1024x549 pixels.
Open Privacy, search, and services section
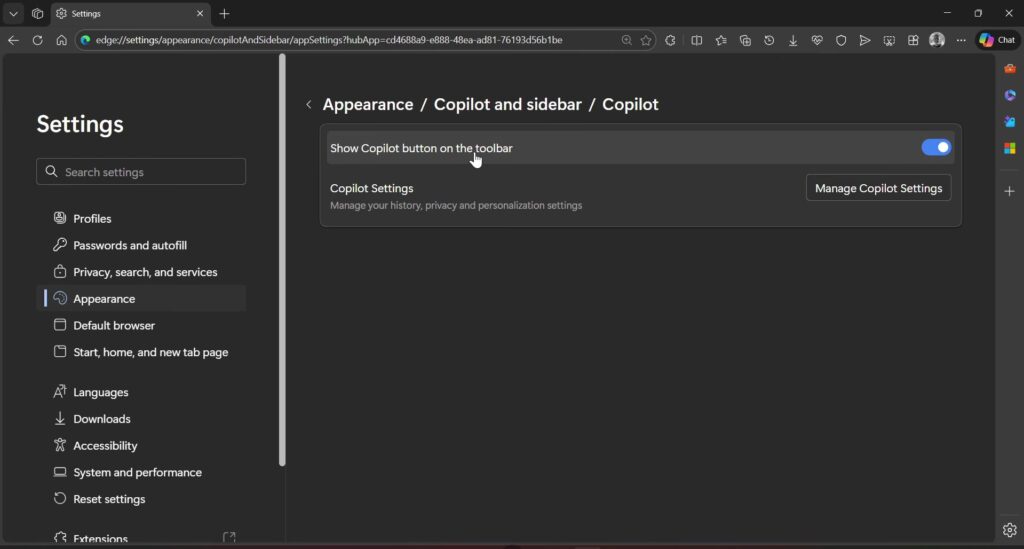(142, 272)
